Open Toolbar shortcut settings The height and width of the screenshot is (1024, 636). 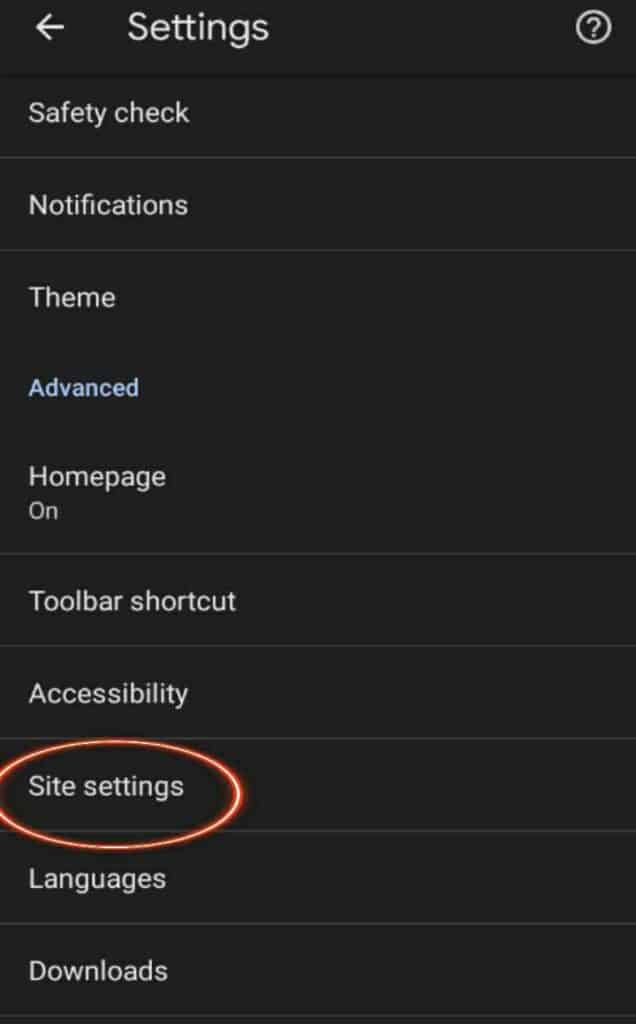tap(133, 601)
